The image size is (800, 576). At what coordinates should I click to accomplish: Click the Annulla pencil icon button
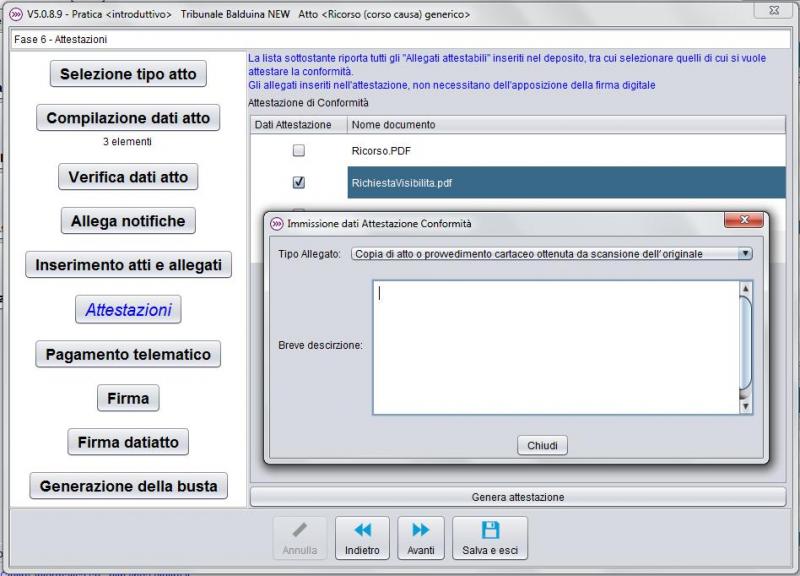click(299, 539)
